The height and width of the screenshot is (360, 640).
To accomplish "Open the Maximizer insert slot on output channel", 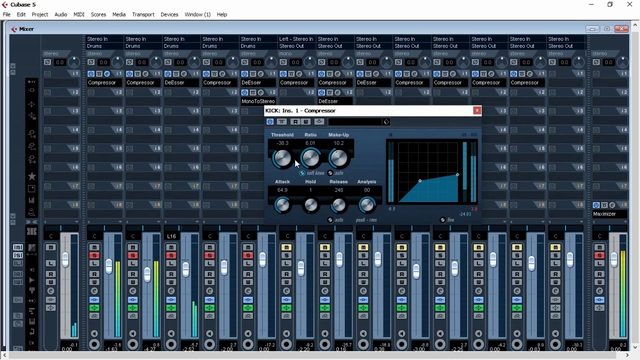I will [x=610, y=214].
